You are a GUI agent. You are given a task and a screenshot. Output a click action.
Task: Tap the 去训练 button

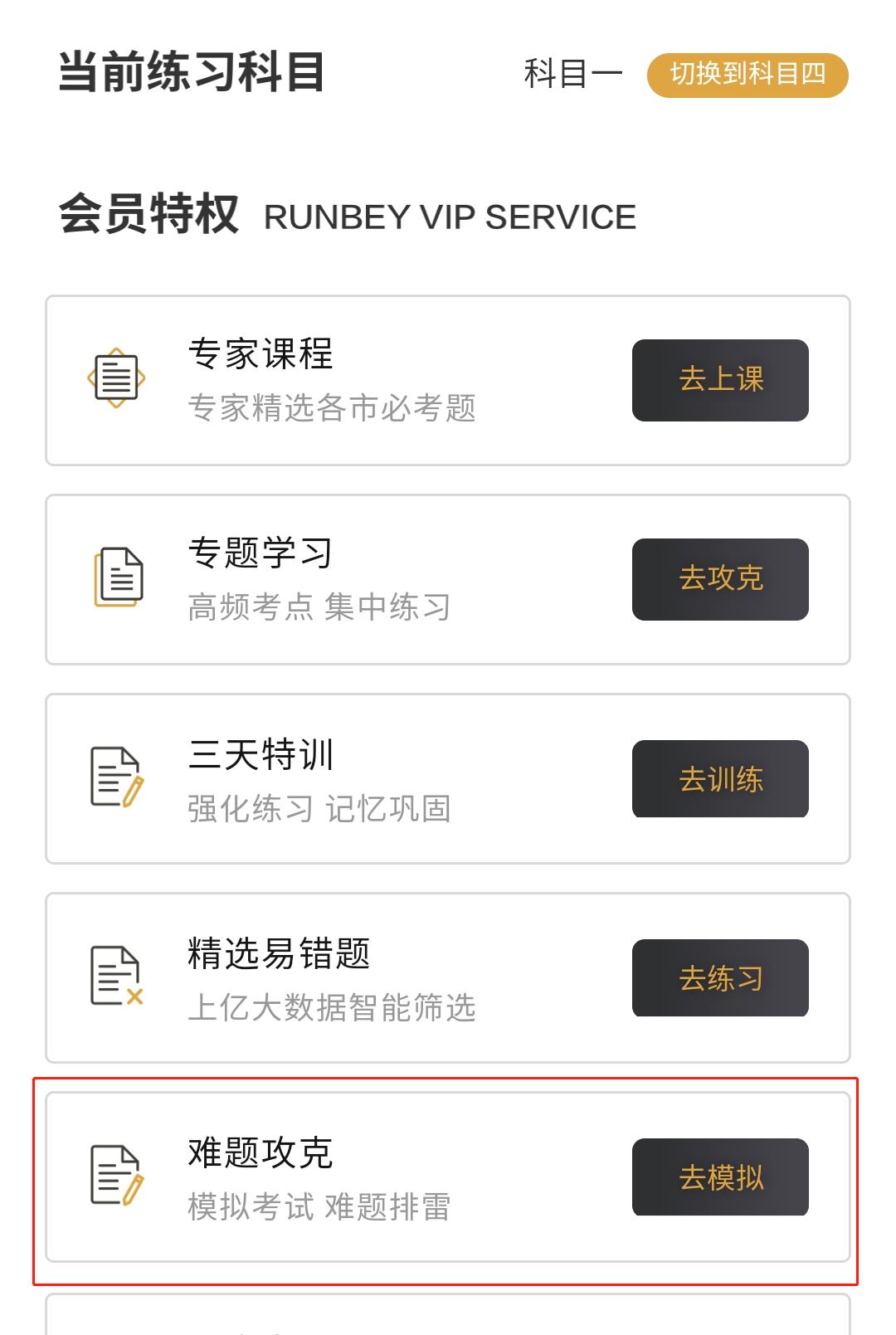[720, 779]
